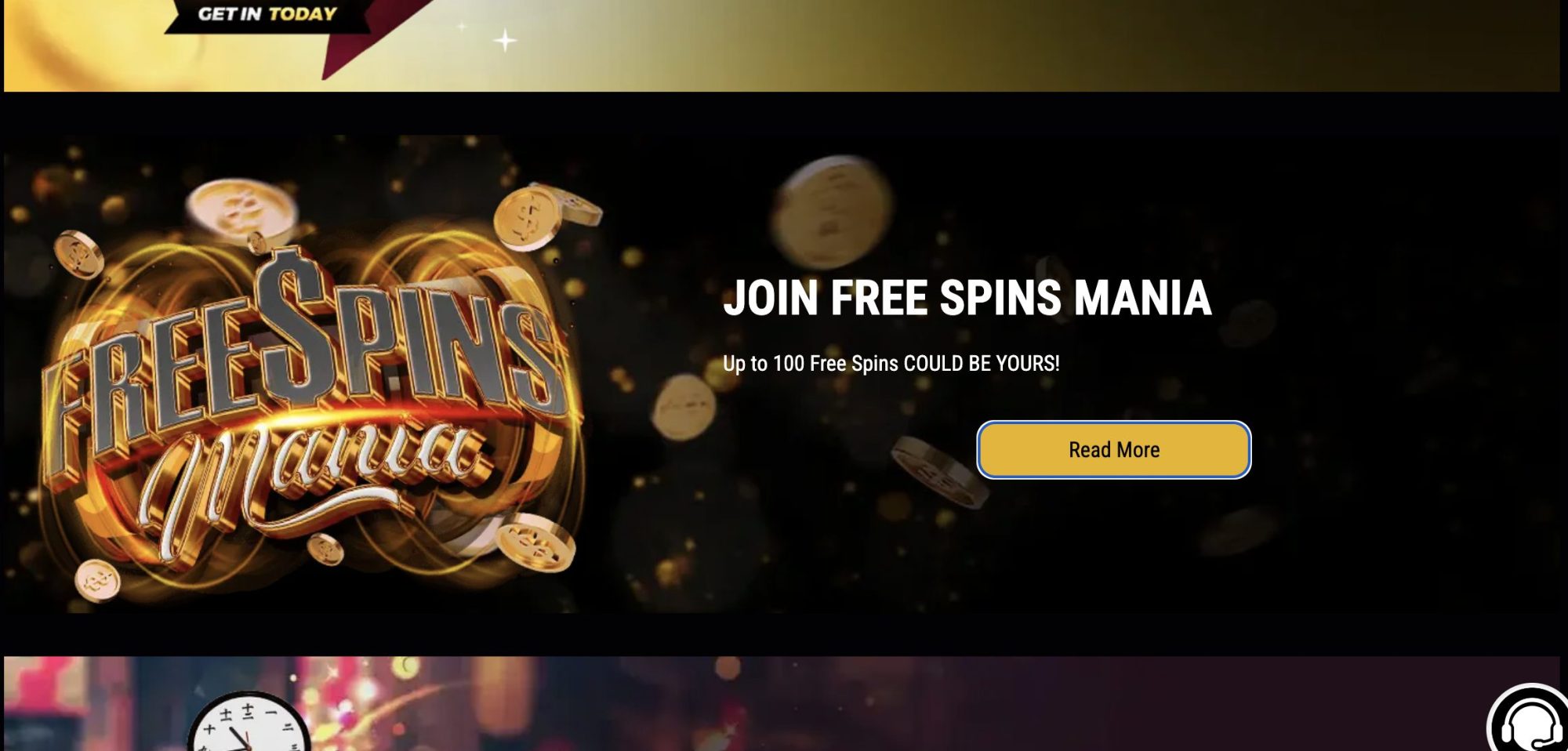Screen dimensions: 1568x751
Task: Open the gold gradient banner at the top
Action: click(782, 45)
